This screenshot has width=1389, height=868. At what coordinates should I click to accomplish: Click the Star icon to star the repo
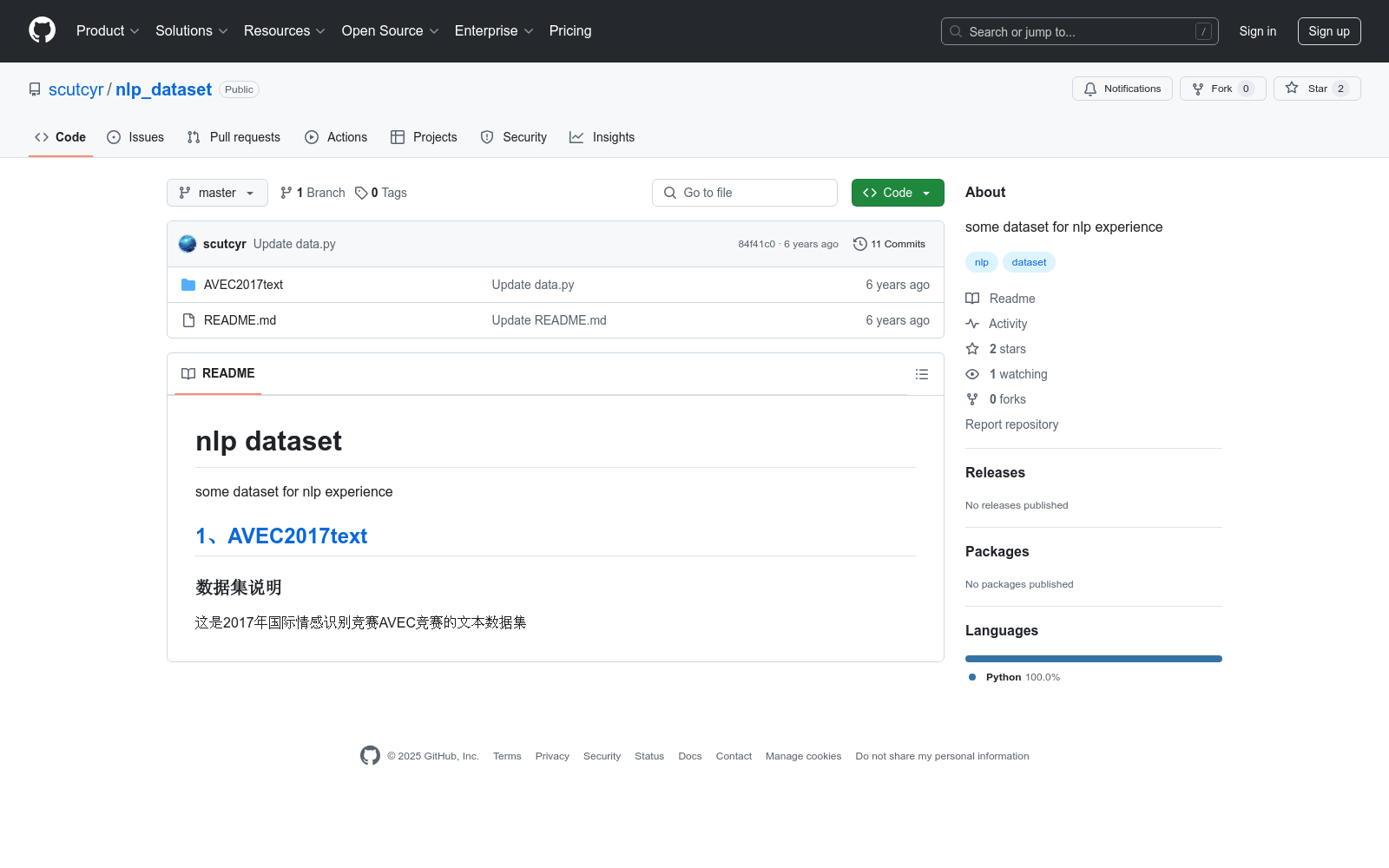click(1292, 89)
